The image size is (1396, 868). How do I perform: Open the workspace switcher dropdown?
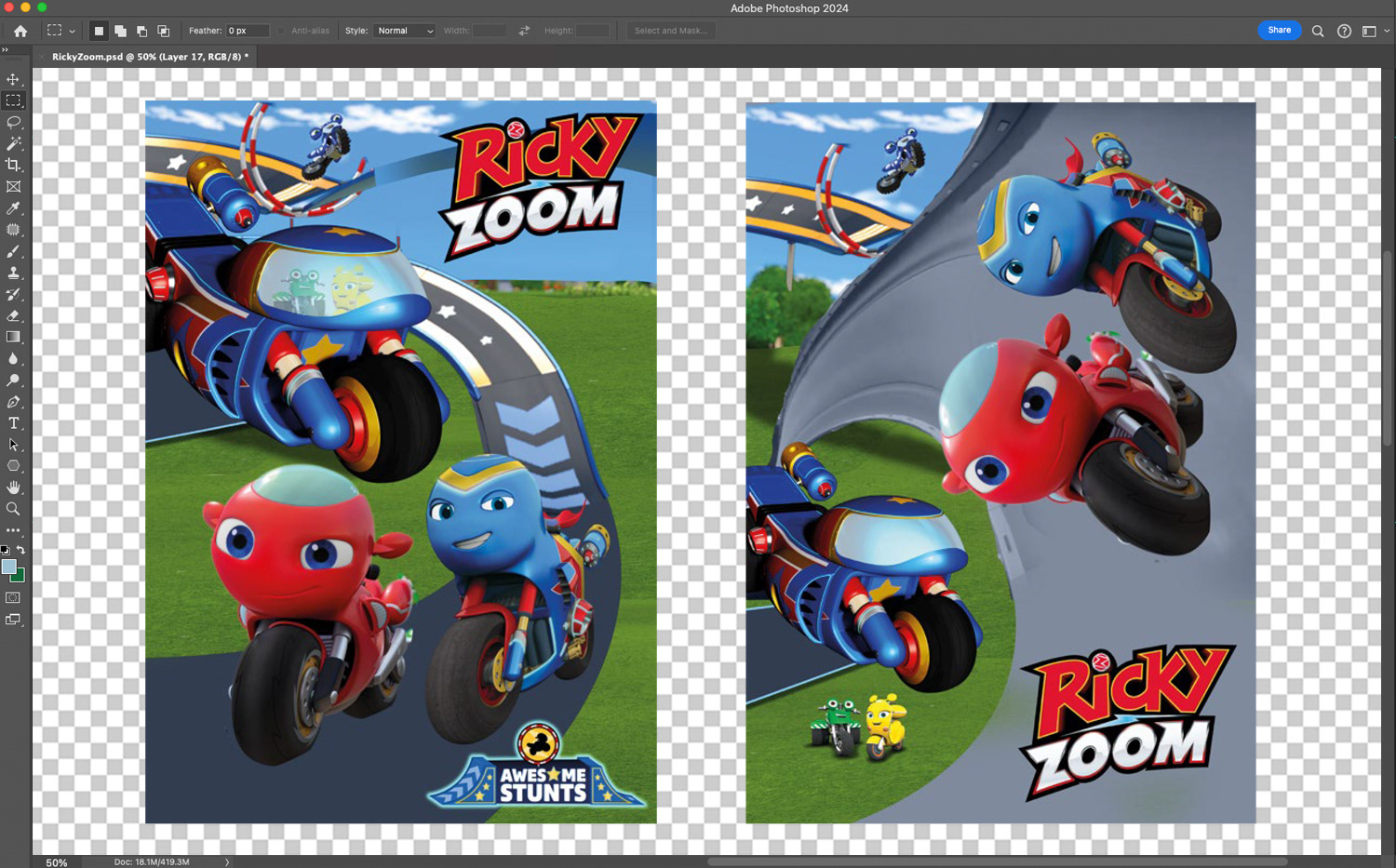pos(1376,31)
